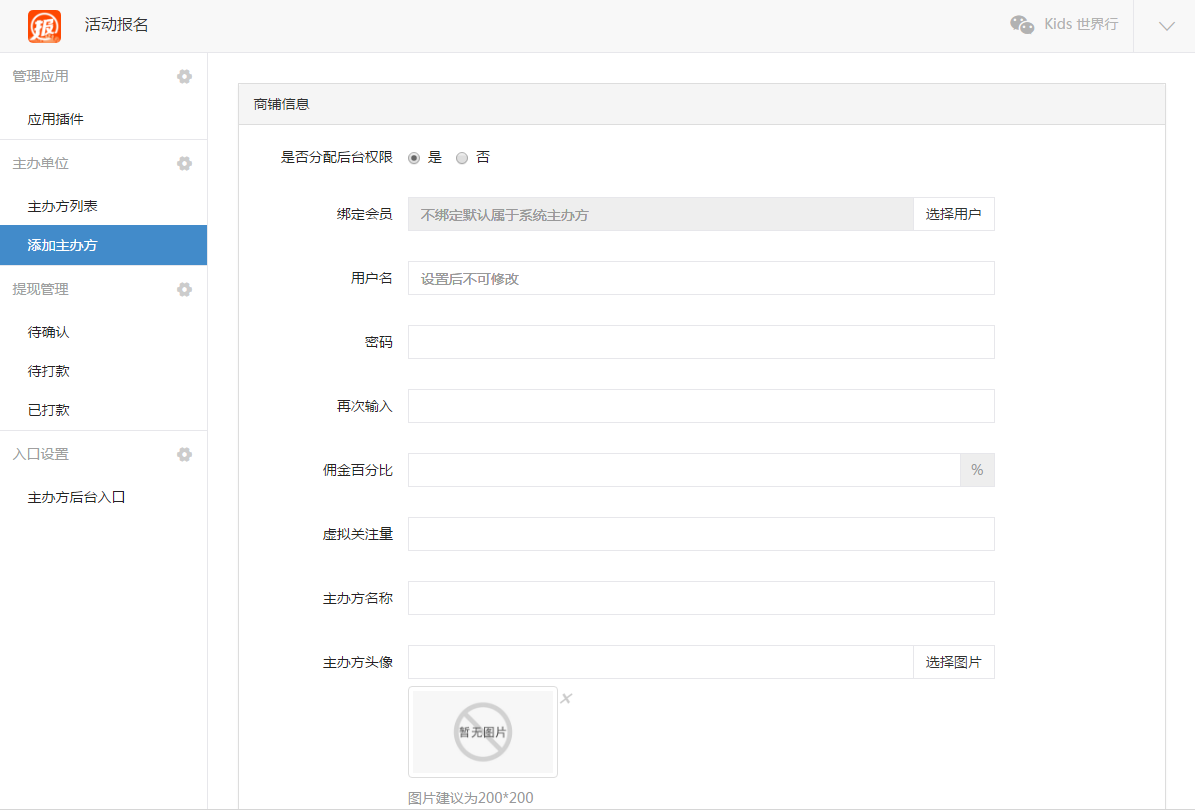Viewport: 1195px width, 810px height.
Task: Click the 管理应用 section header
Action: click(40, 76)
